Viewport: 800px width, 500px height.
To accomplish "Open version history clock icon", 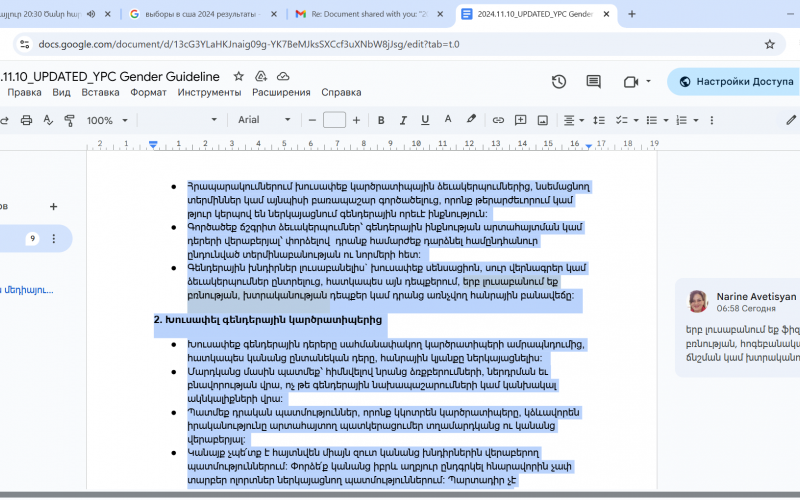I will (x=559, y=82).
